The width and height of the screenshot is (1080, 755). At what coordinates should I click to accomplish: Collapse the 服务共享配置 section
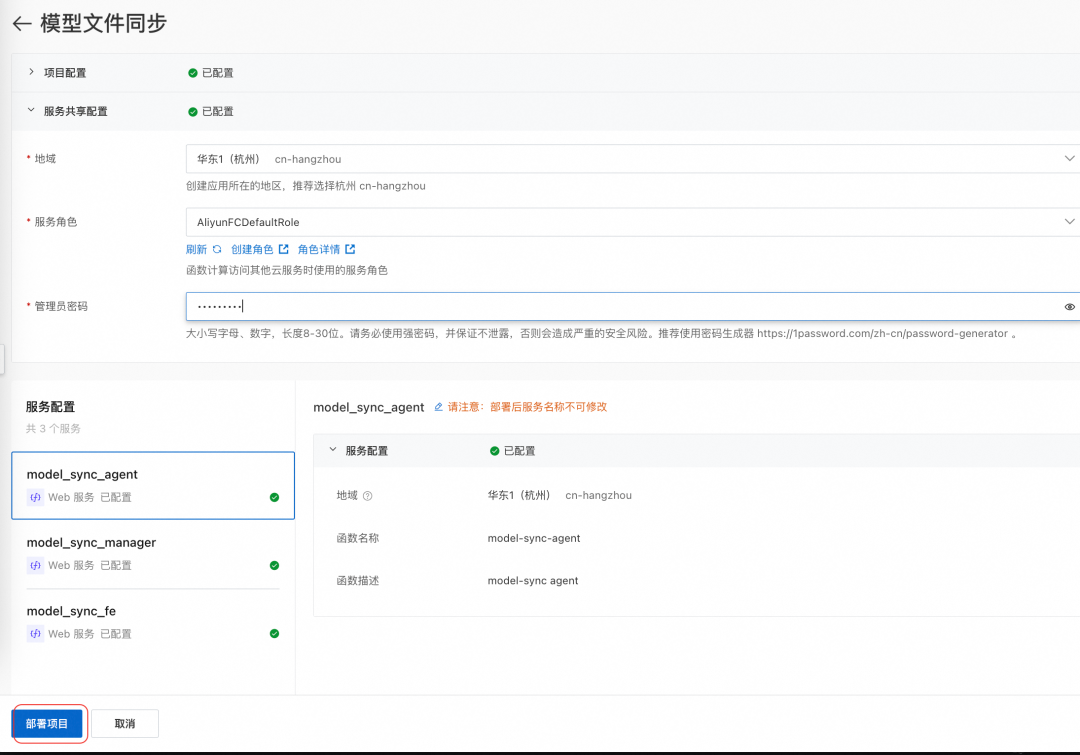coord(30,110)
